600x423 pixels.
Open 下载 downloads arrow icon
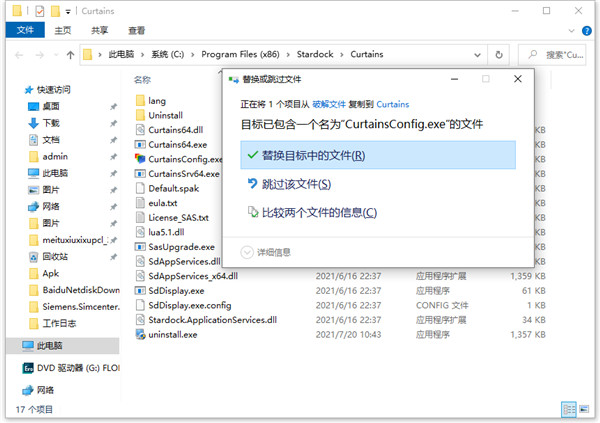[x=33, y=123]
